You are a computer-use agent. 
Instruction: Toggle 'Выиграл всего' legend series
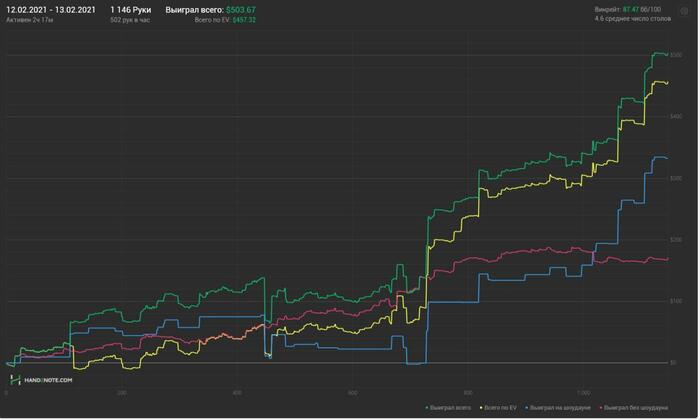tap(449, 408)
